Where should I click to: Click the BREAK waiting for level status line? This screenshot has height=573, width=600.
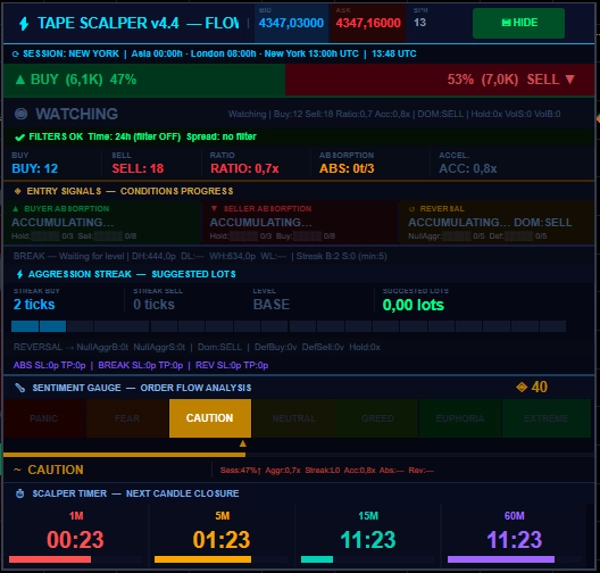tap(200, 256)
